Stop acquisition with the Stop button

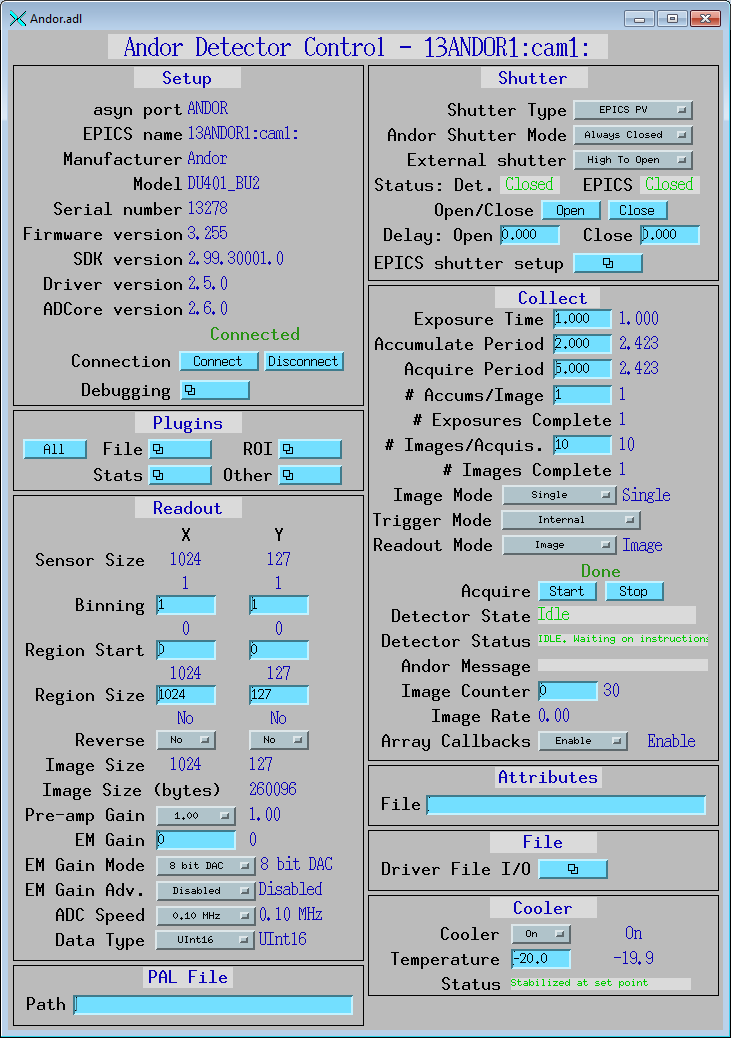pos(634,590)
